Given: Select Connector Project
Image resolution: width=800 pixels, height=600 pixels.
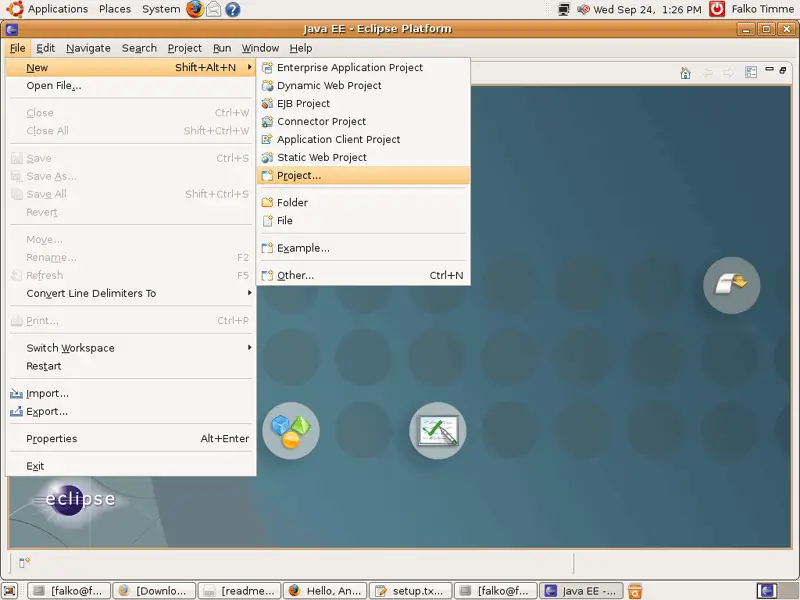Looking at the screenshot, I should coord(363,121).
